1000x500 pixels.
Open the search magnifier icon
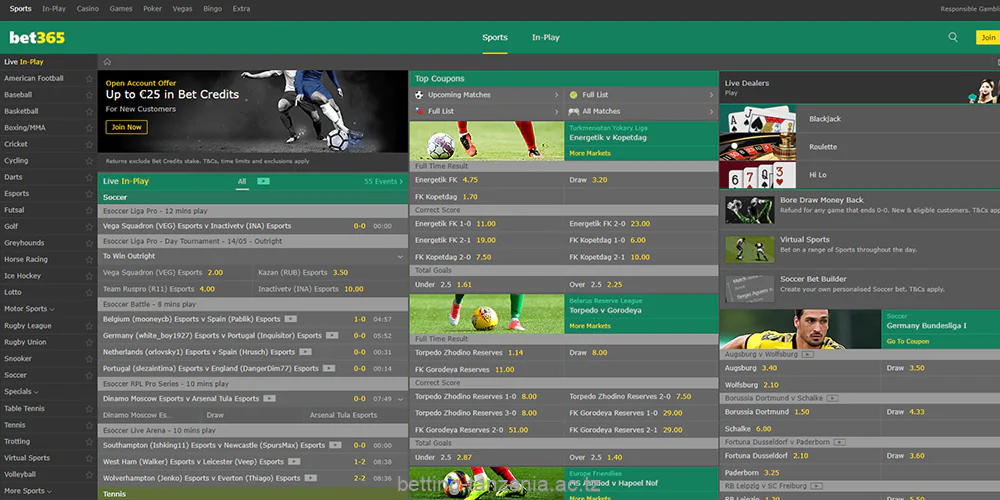(x=953, y=37)
